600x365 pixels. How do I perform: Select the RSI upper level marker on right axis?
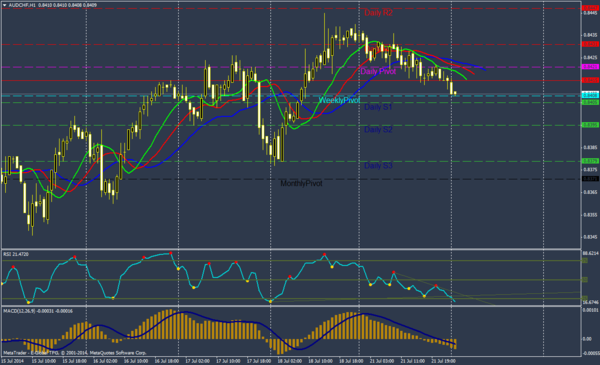tap(585, 261)
